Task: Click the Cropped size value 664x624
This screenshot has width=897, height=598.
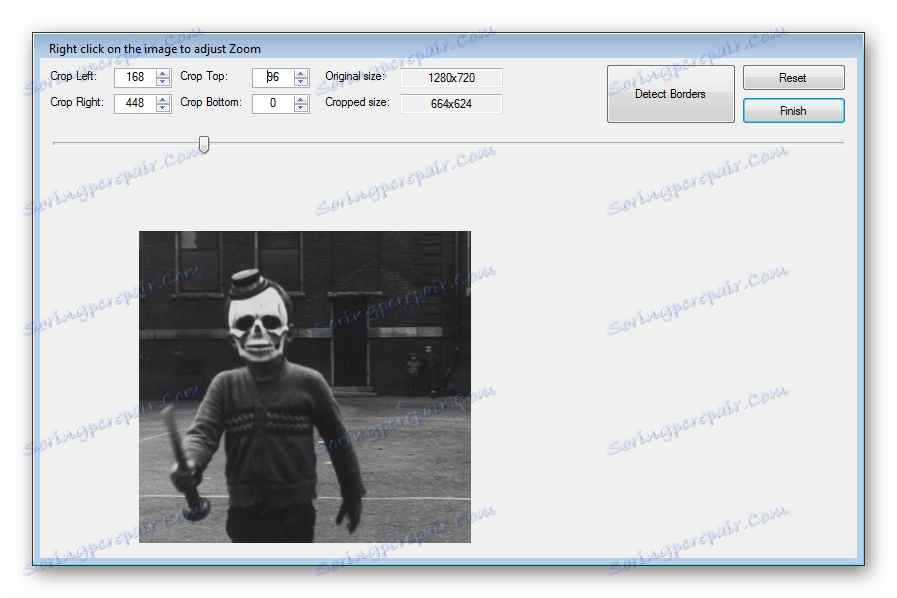Action: pos(451,104)
